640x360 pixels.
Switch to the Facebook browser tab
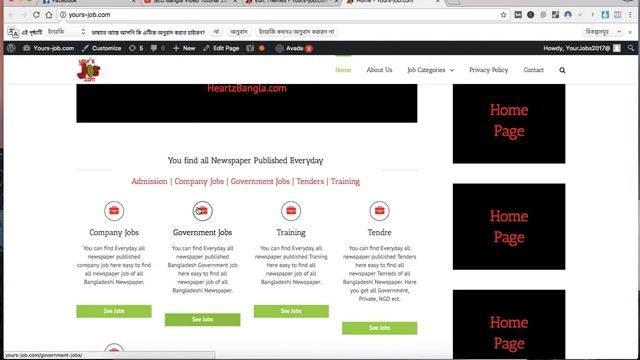(x=89, y=2)
